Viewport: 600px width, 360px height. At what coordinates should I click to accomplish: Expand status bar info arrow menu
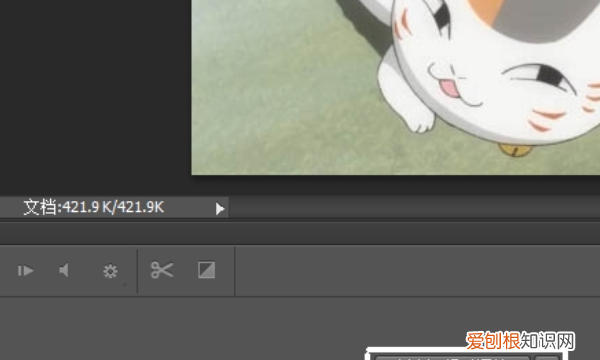[x=220, y=209]
